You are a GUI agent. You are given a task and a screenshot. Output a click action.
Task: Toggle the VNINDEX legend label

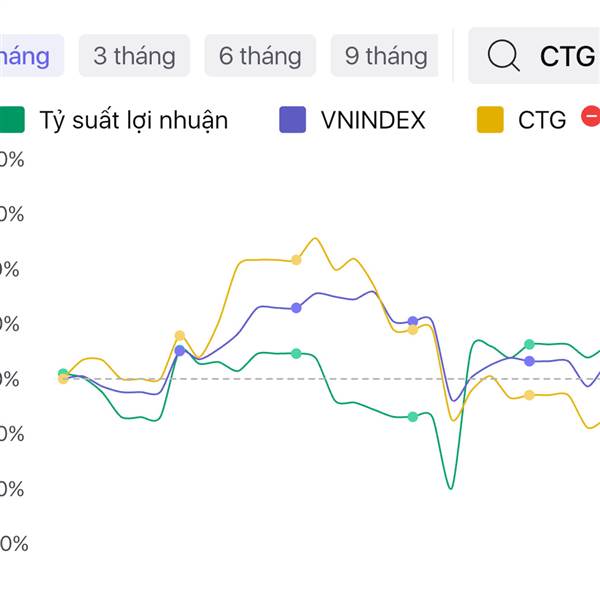tap(373, 121)
